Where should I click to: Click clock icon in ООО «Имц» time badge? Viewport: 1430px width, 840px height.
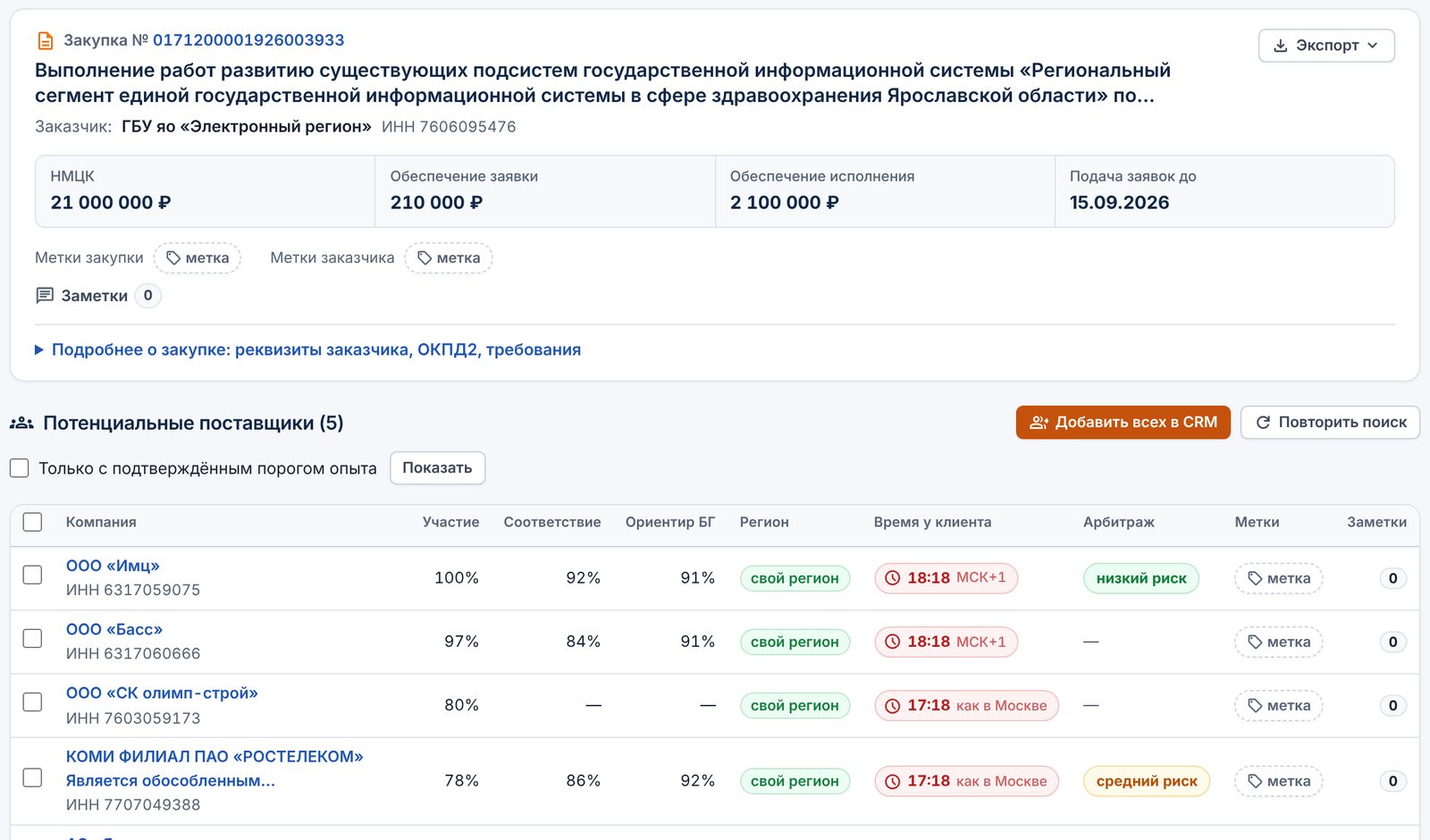click(892, 578)
